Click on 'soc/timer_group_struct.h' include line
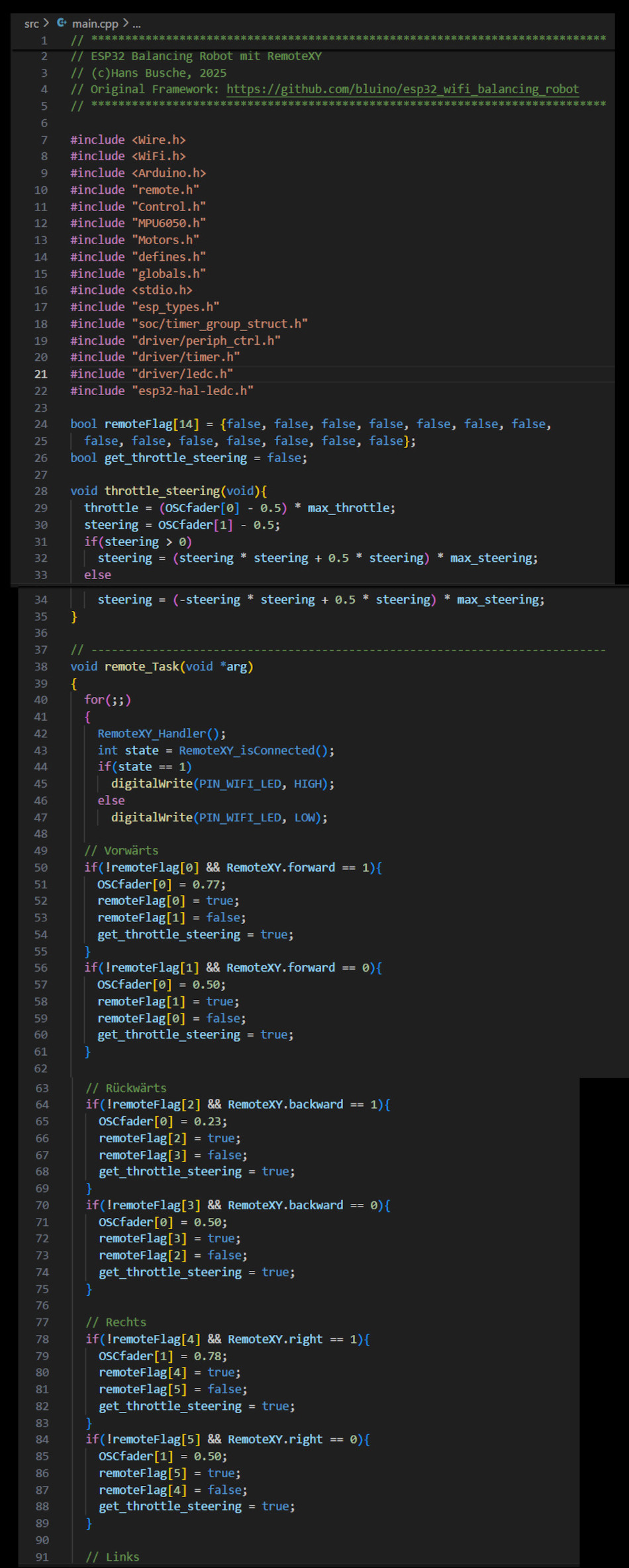 tap(189, 324)
